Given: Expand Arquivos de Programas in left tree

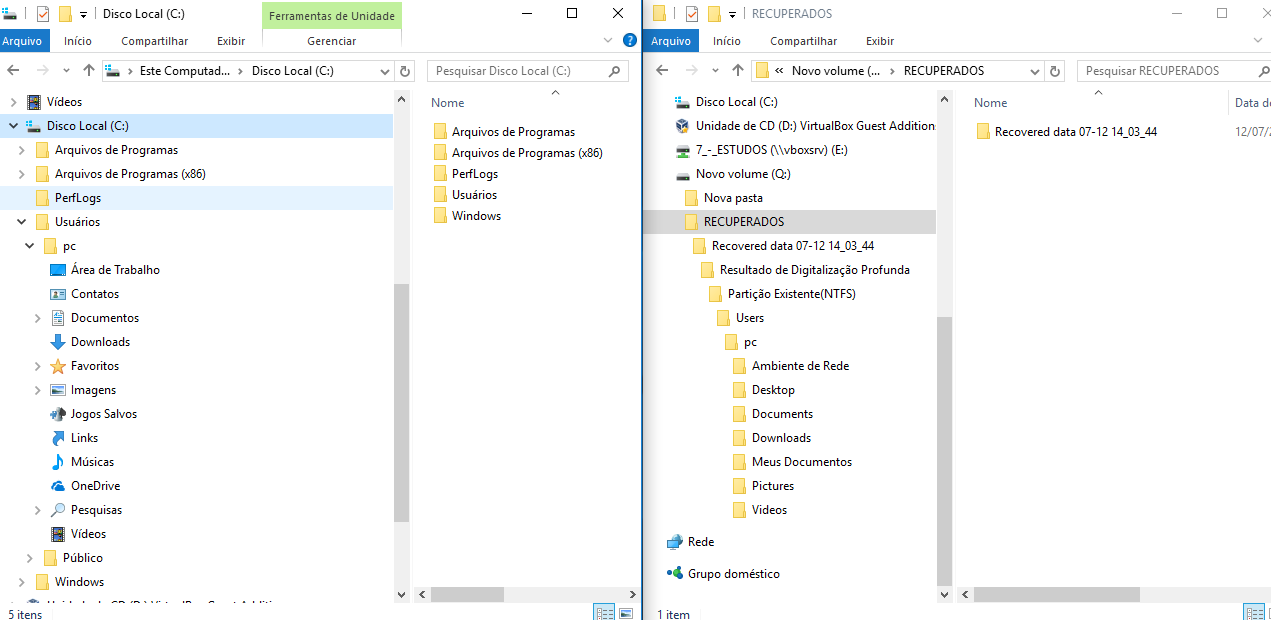Looking at the screenshot, I should click(x=21, y=150).
